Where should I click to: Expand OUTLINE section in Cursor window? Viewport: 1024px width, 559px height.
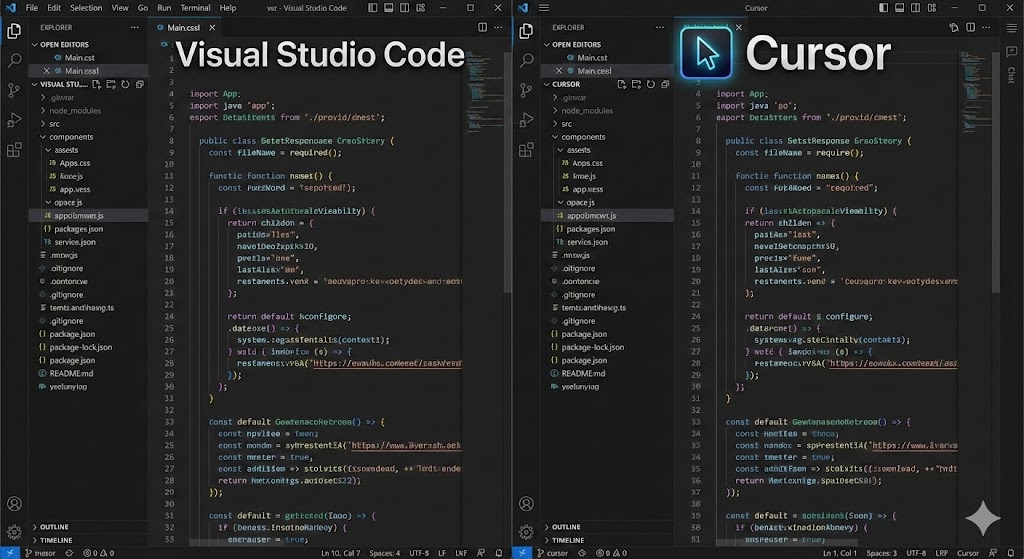tap(607, 527)
